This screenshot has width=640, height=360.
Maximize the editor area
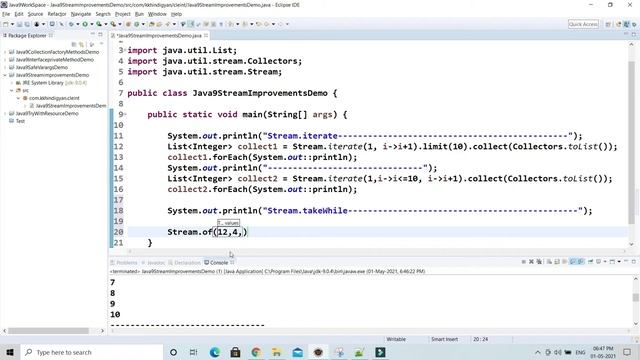click(634, 35)
